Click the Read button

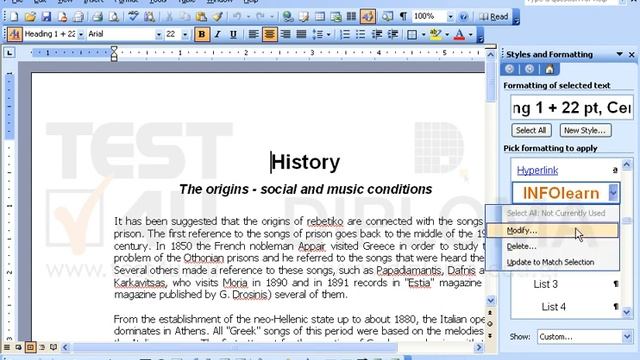point(494,17)
